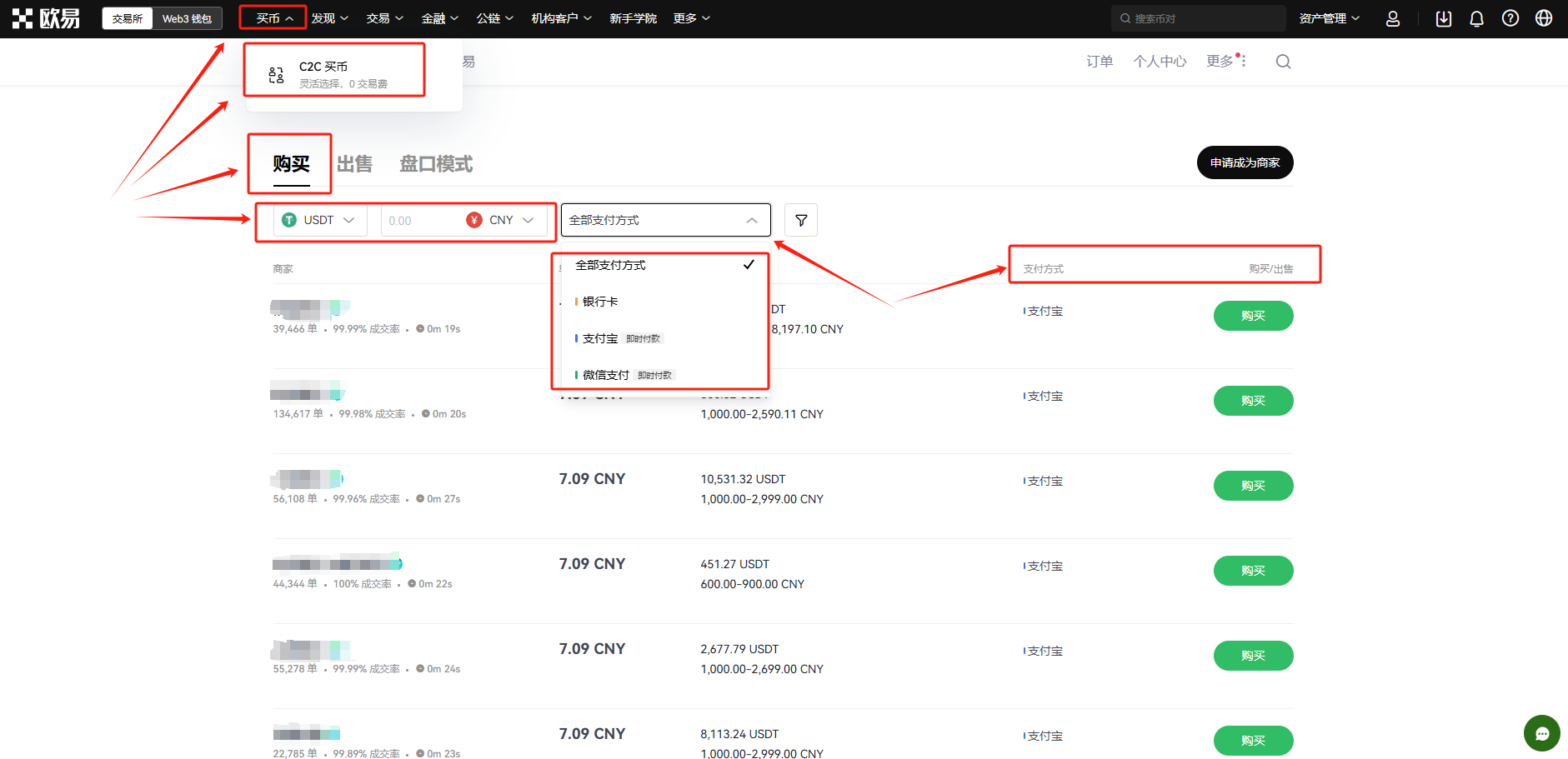1568x759 pixels.
Task: Click the CNY currency icon
Action: tap(474, 220)
